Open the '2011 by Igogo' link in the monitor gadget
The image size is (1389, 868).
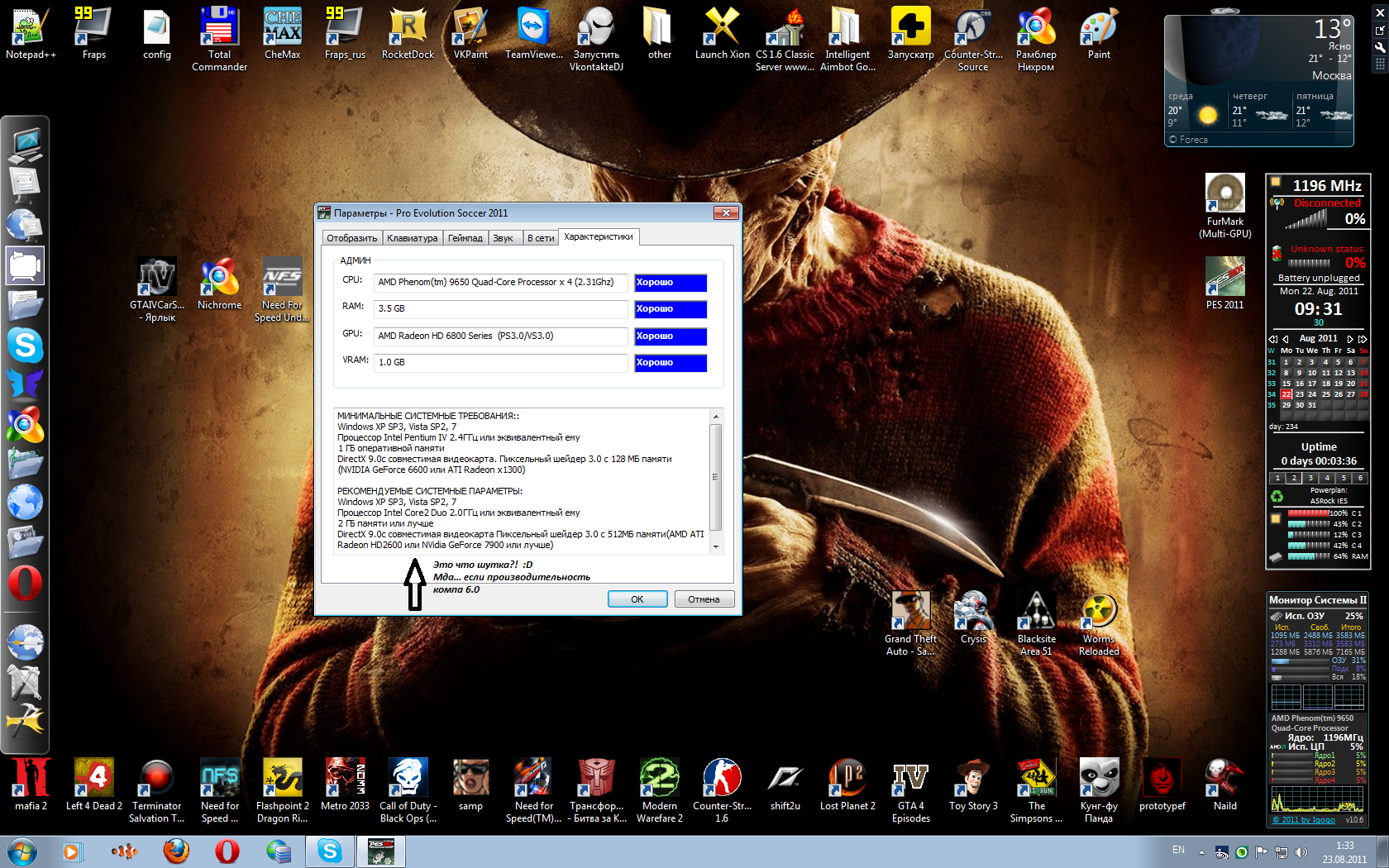click(x=1304, y=820)
